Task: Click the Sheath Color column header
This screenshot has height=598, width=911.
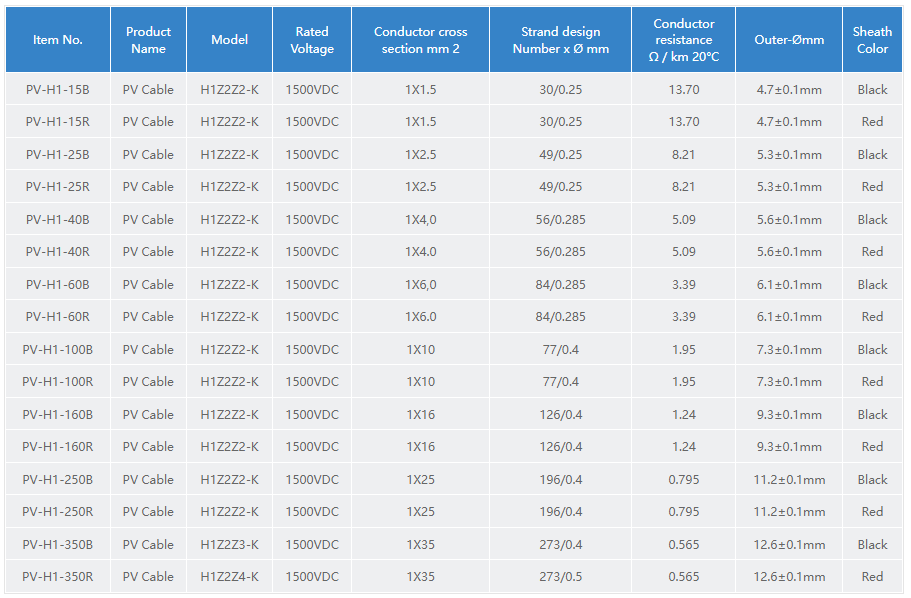Action: click(x=872, y=40)
